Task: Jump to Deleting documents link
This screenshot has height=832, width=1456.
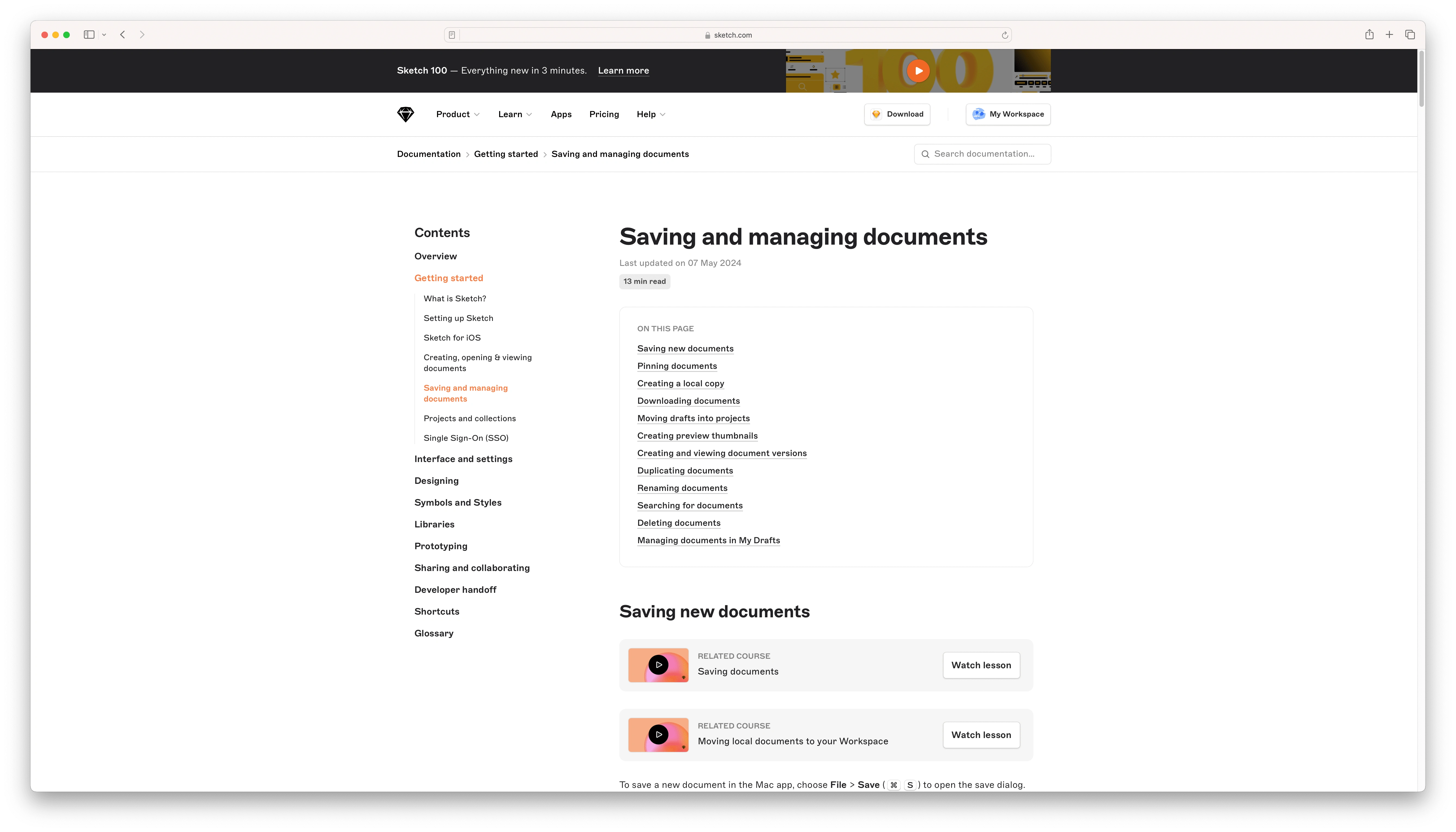Action: coord(678,523)
